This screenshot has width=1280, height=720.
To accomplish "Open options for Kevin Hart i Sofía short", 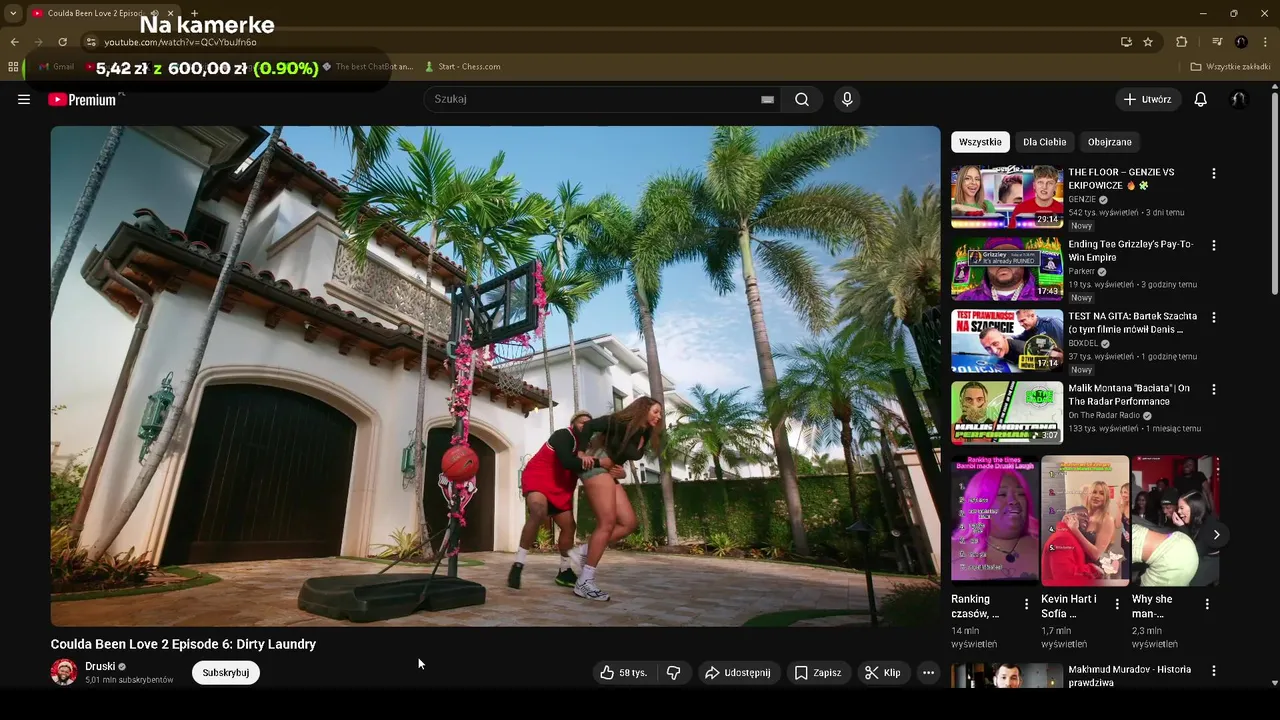I will tap(1117, 604).
